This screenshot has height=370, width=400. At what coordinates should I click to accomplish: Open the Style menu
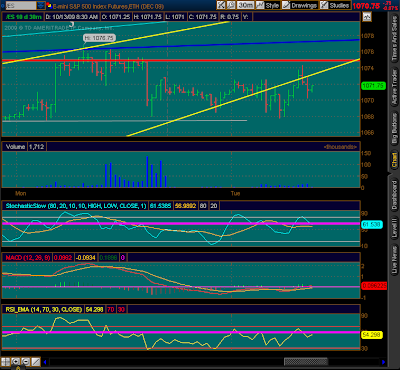click(x=268, y=5)
